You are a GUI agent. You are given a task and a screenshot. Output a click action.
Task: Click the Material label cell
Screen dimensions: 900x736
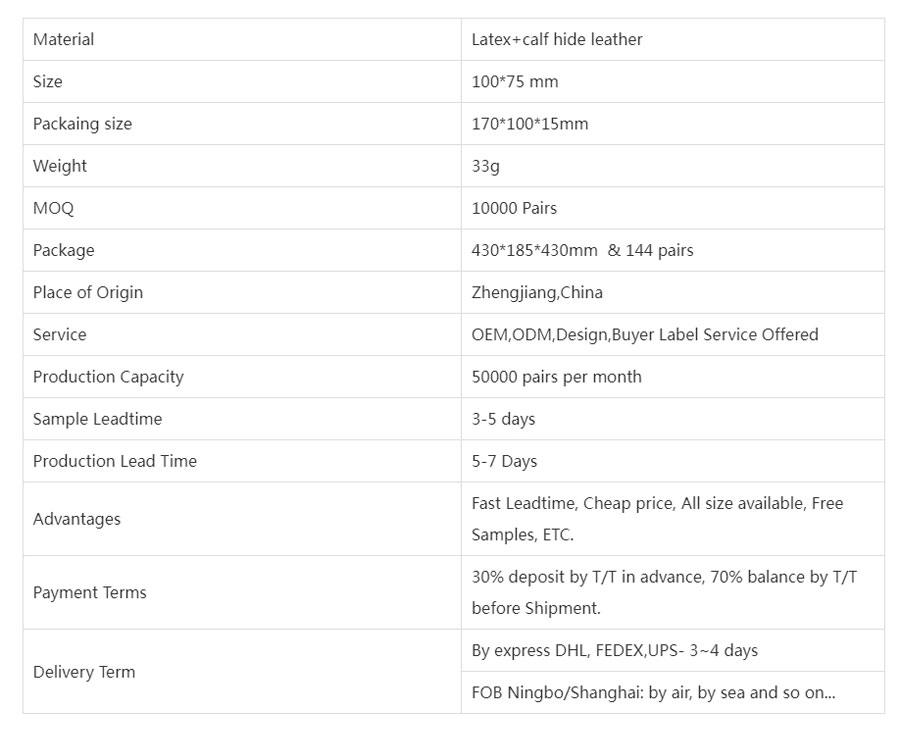[x=242, y=40]
